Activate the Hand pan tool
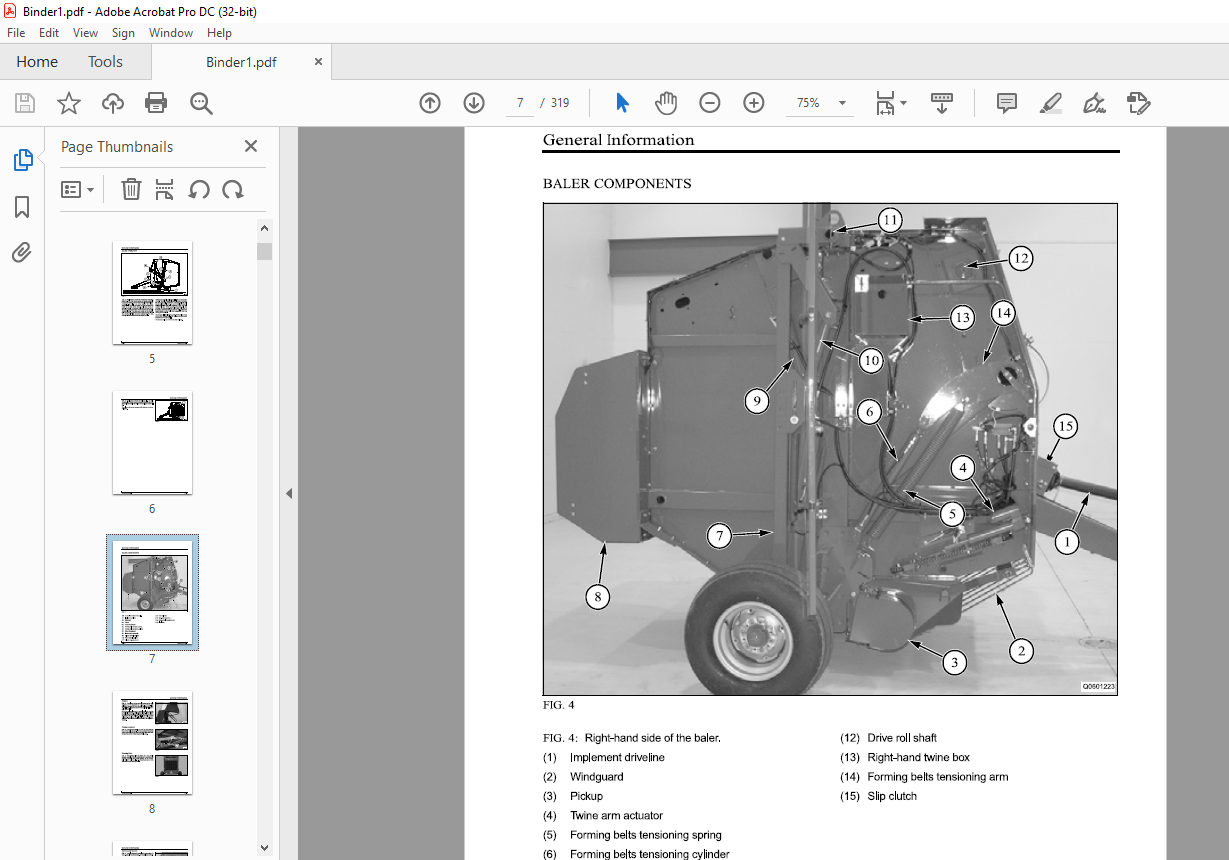 pos(666,103)
